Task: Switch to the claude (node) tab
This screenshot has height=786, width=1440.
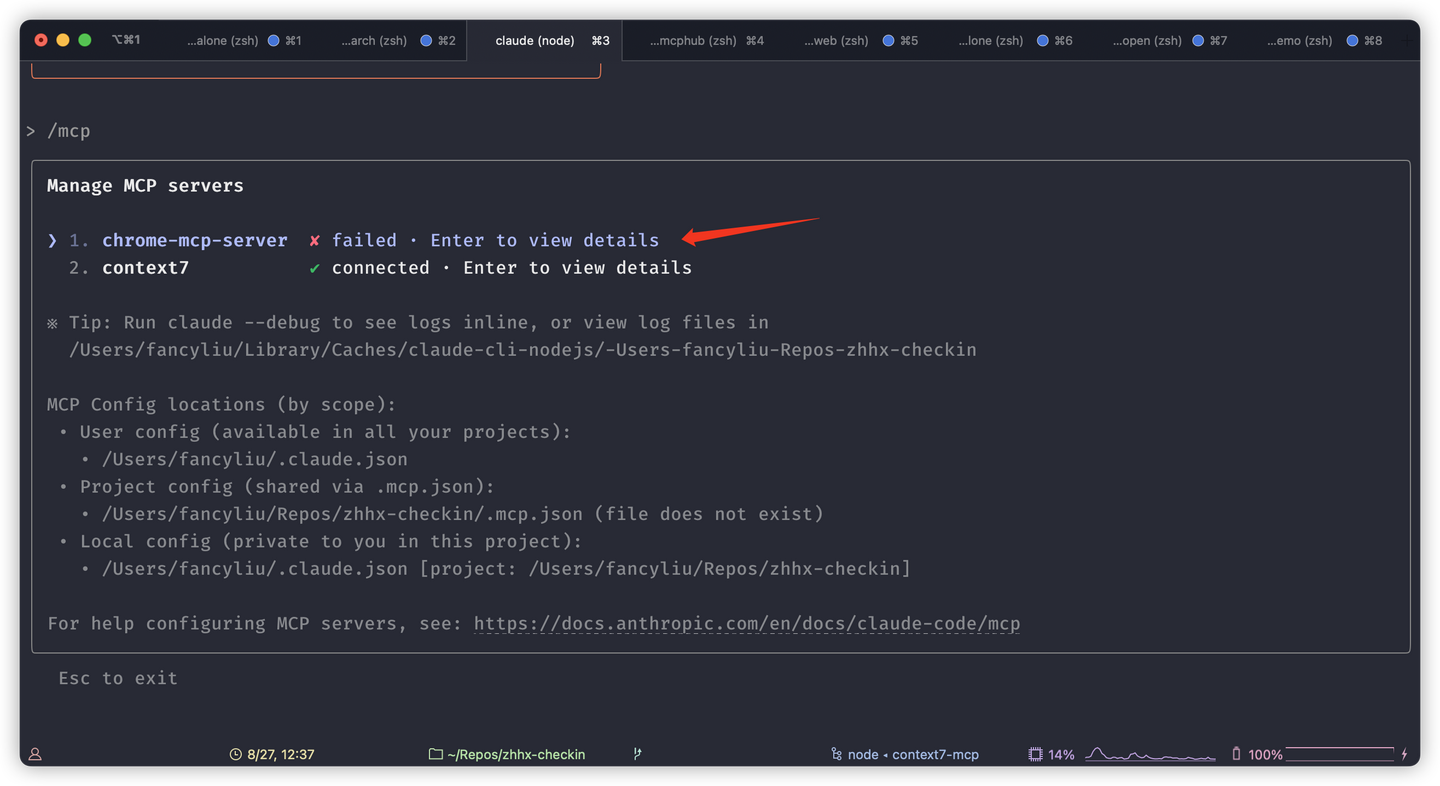Action: [x=537, y=41]
